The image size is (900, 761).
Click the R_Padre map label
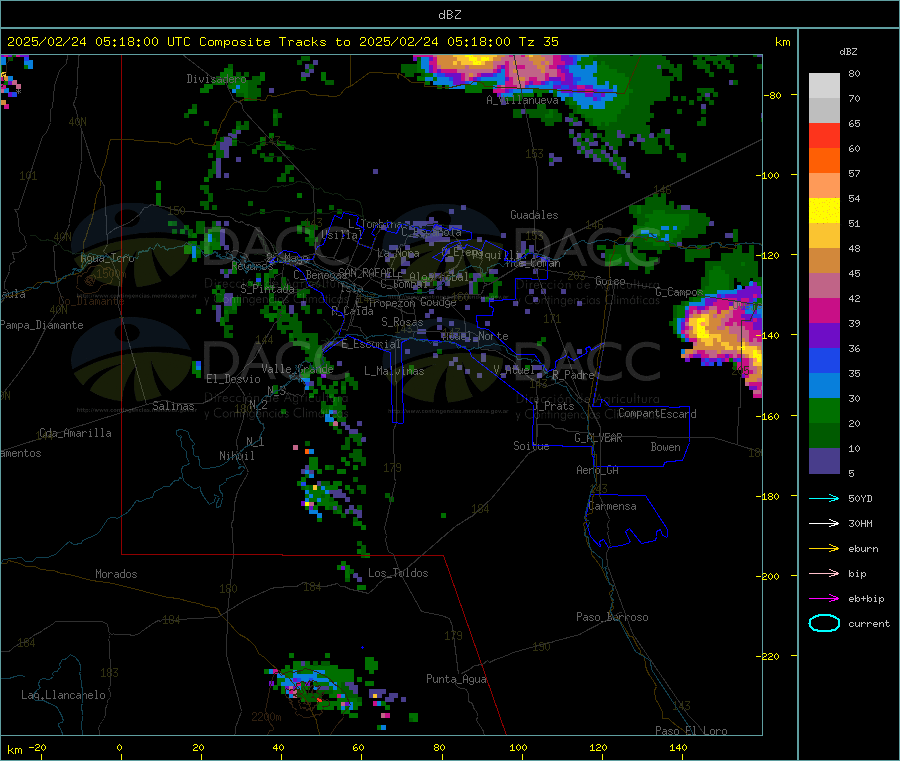point(573,375)
